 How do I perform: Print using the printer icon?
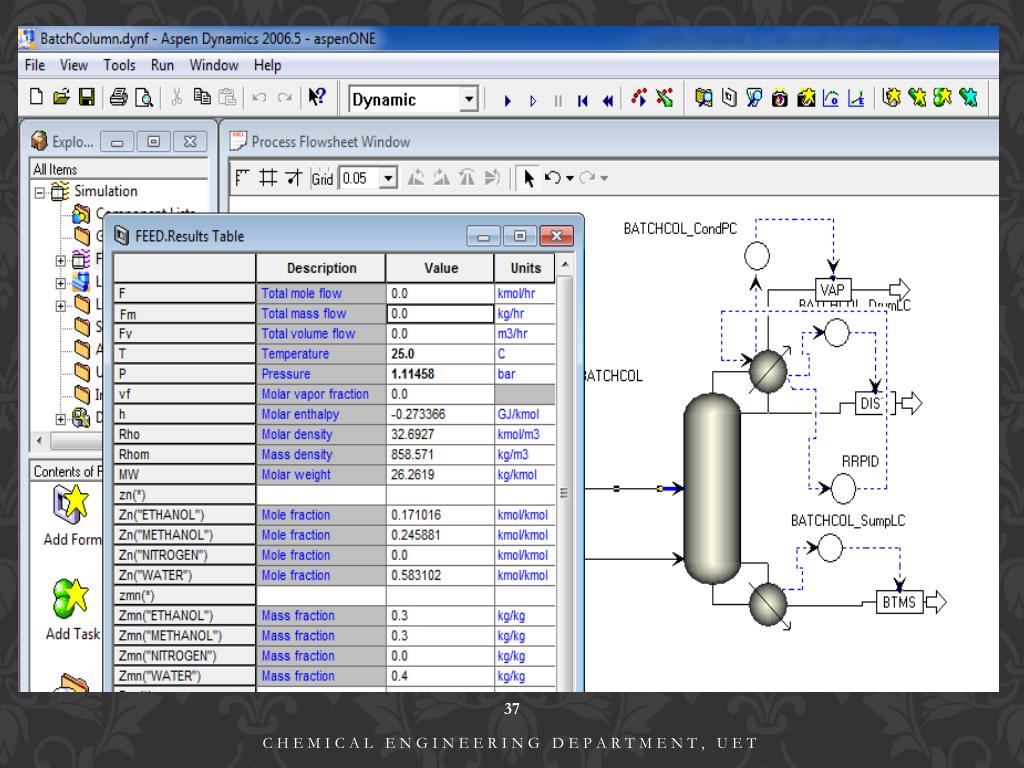pos(118,97)
